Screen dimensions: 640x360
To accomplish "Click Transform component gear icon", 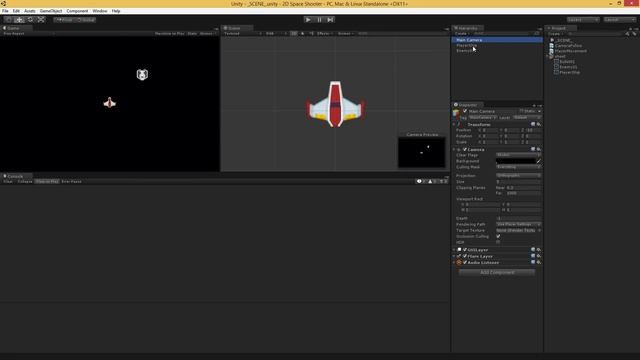I will click(539, 124).
